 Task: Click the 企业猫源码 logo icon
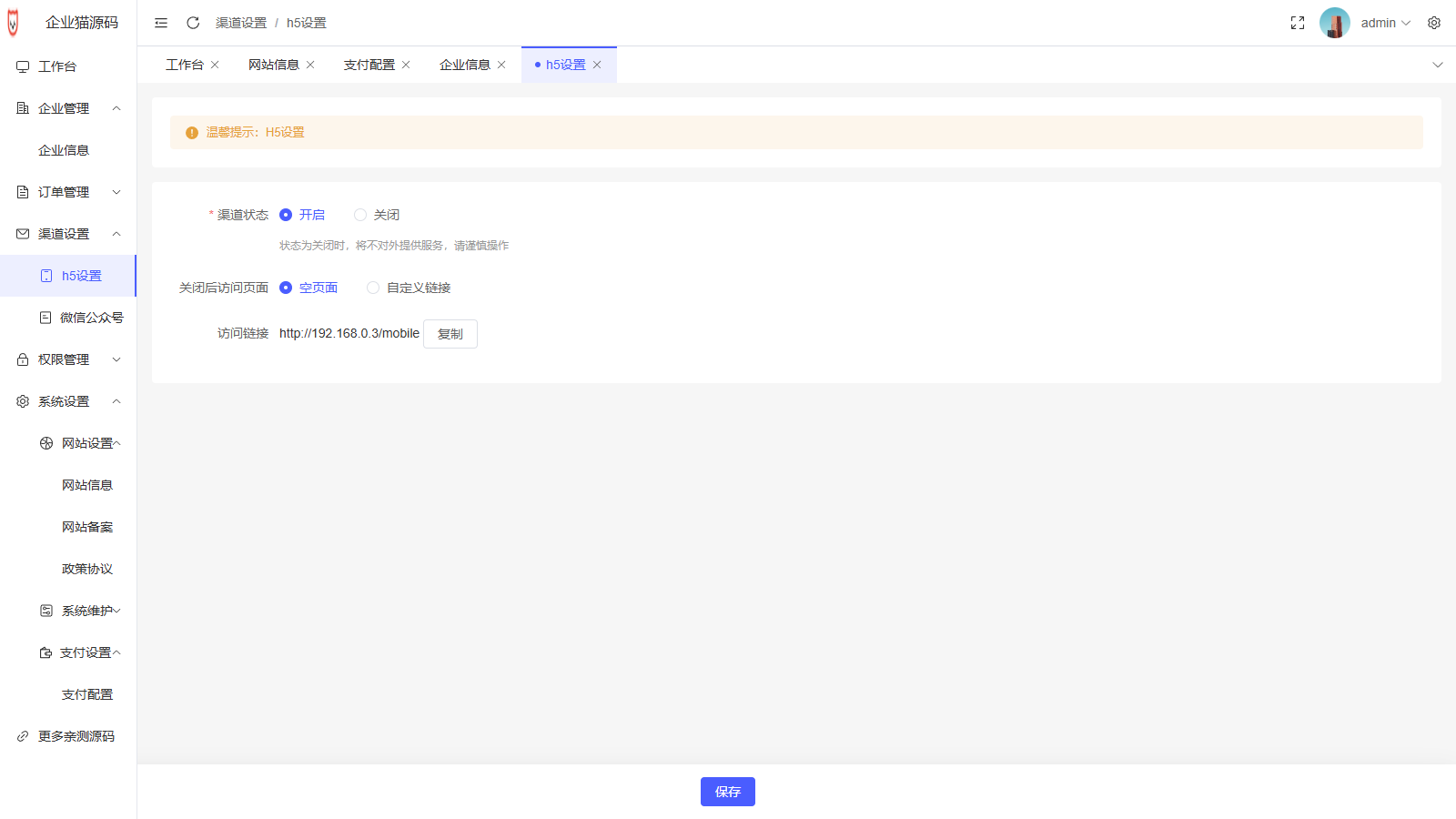coord(13,23)
